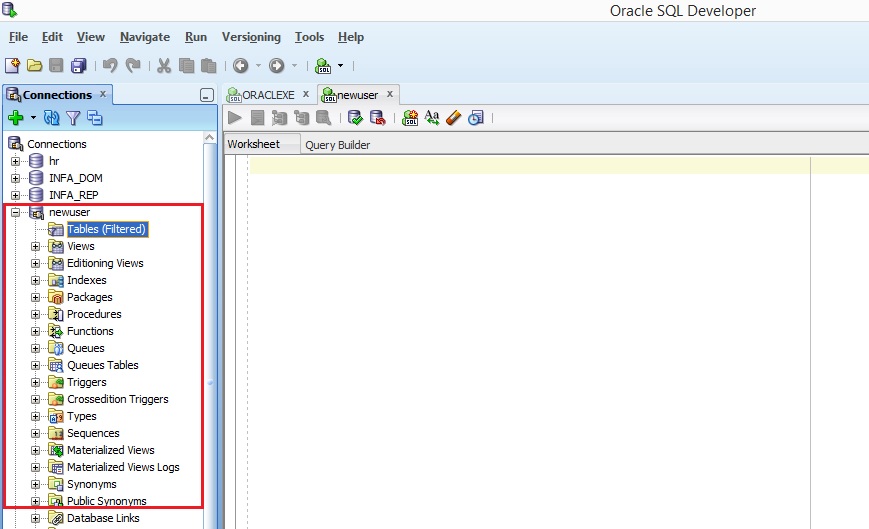Close the newuser worksheet tab
This screenshot has height=529, width=869.
[x=390, y=94]
